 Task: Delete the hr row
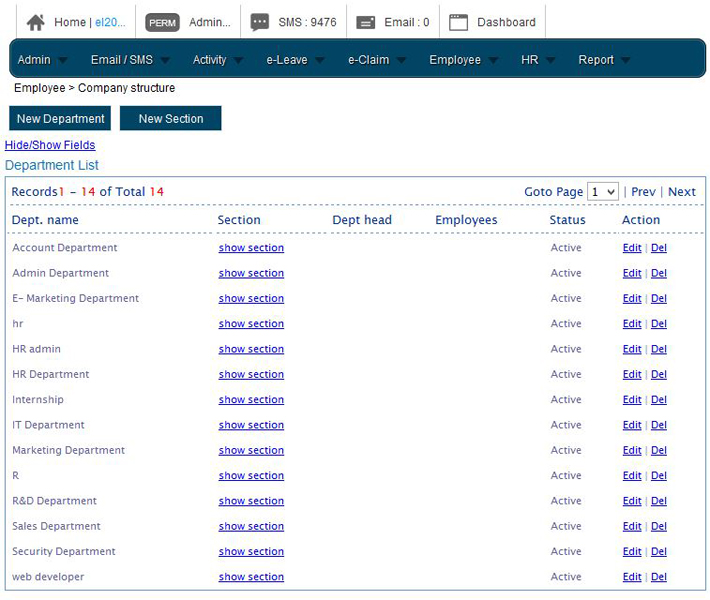click(x=659, y=324)
